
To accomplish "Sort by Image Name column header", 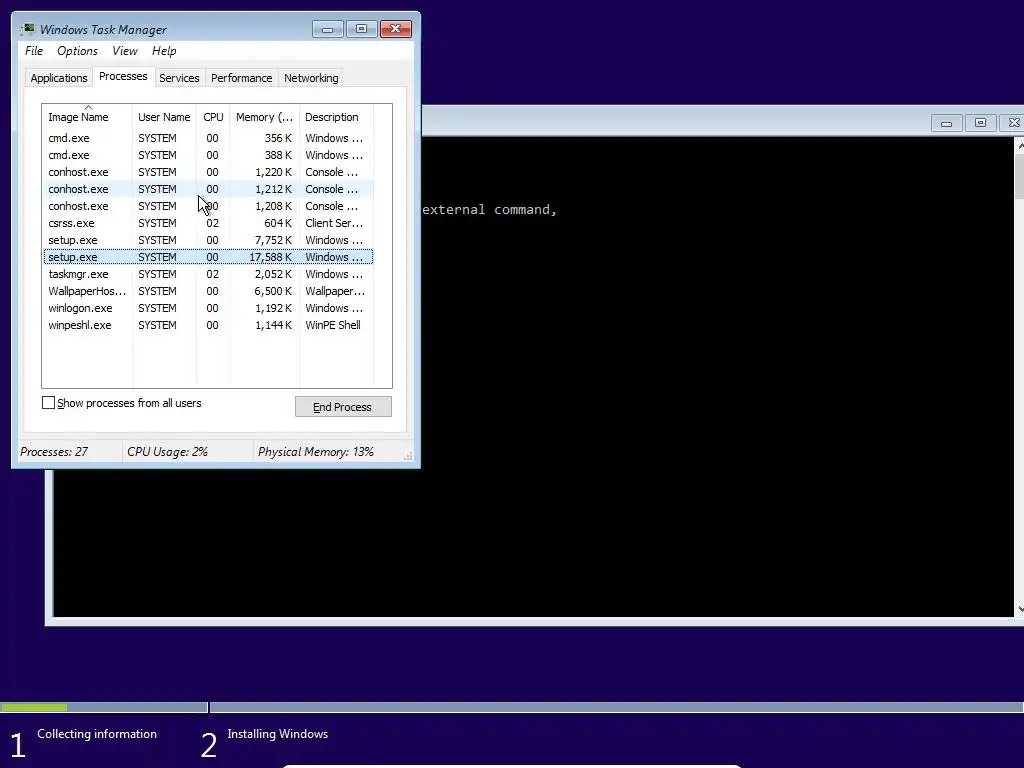I will pyautogui.click(x=87, y=117).
